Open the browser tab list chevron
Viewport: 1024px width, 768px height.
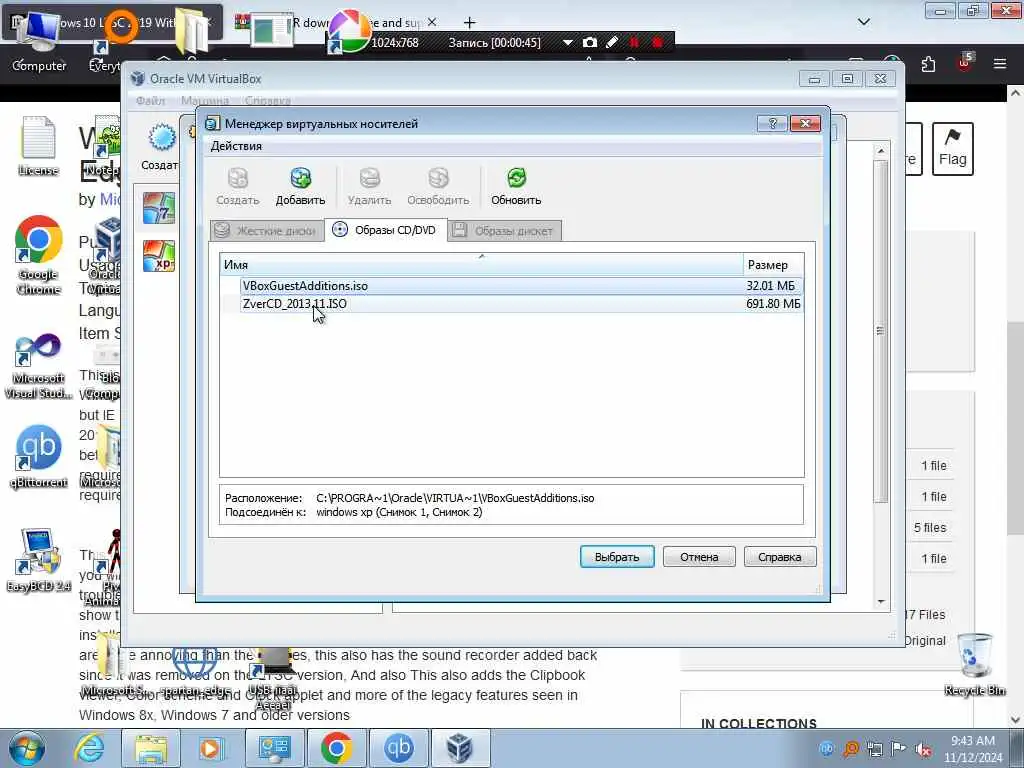pos(864,22)
